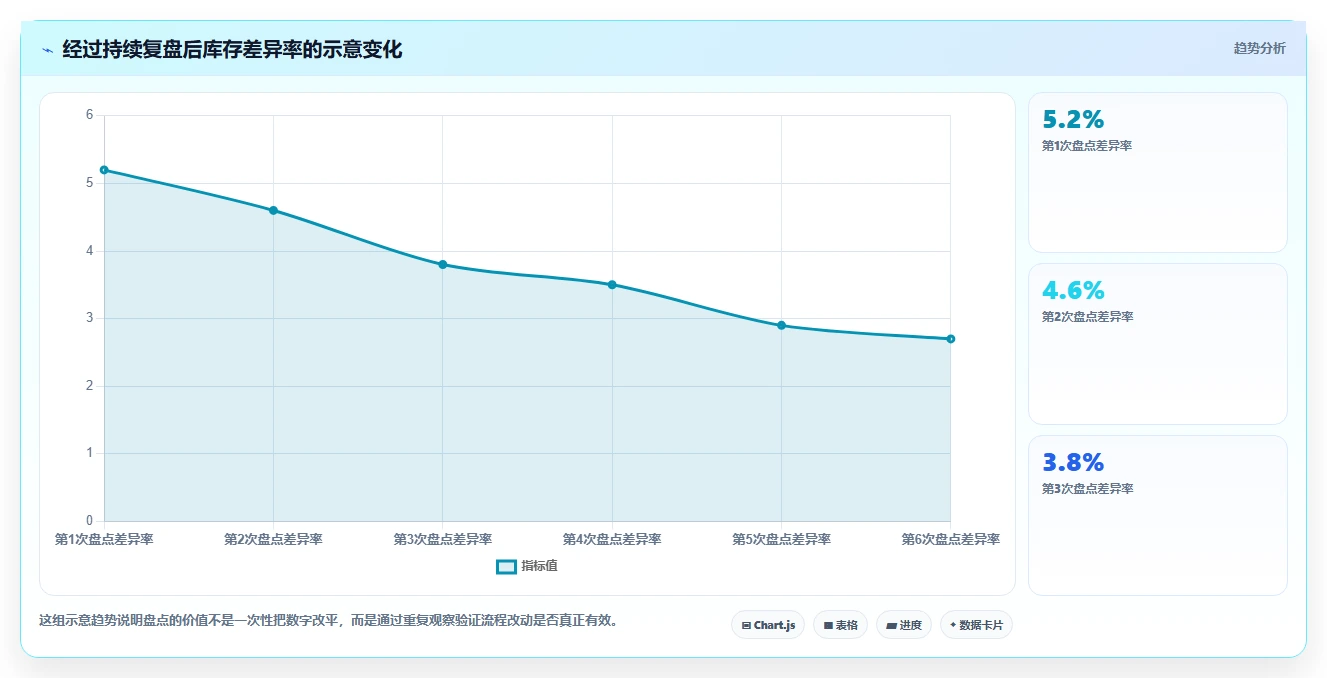The height and width of the screenshot is (678, 1327).
Task: Click the 3.8% value in the third card
Action: [1073, 462]
